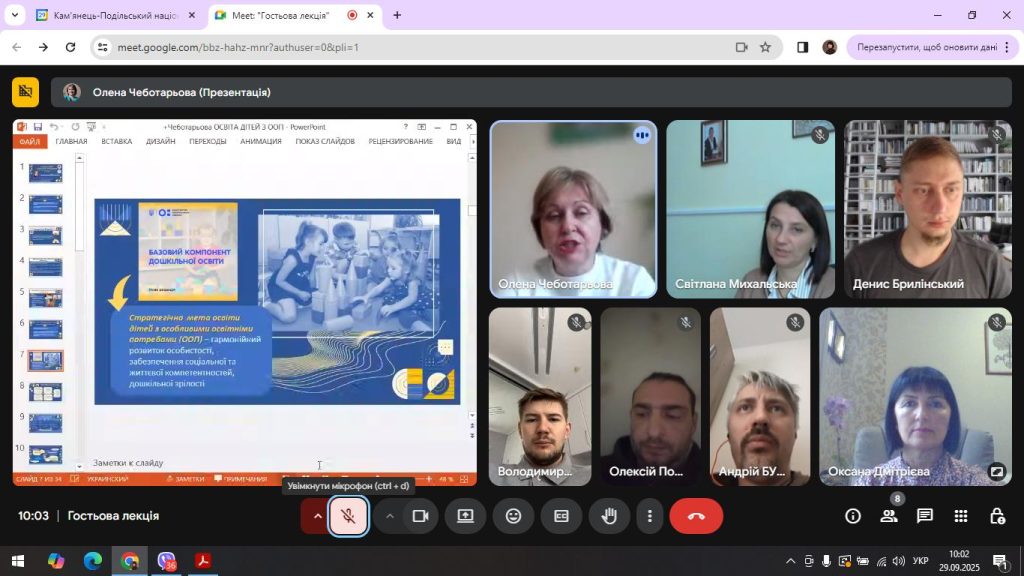Raise your hand in the meeting

609,516
